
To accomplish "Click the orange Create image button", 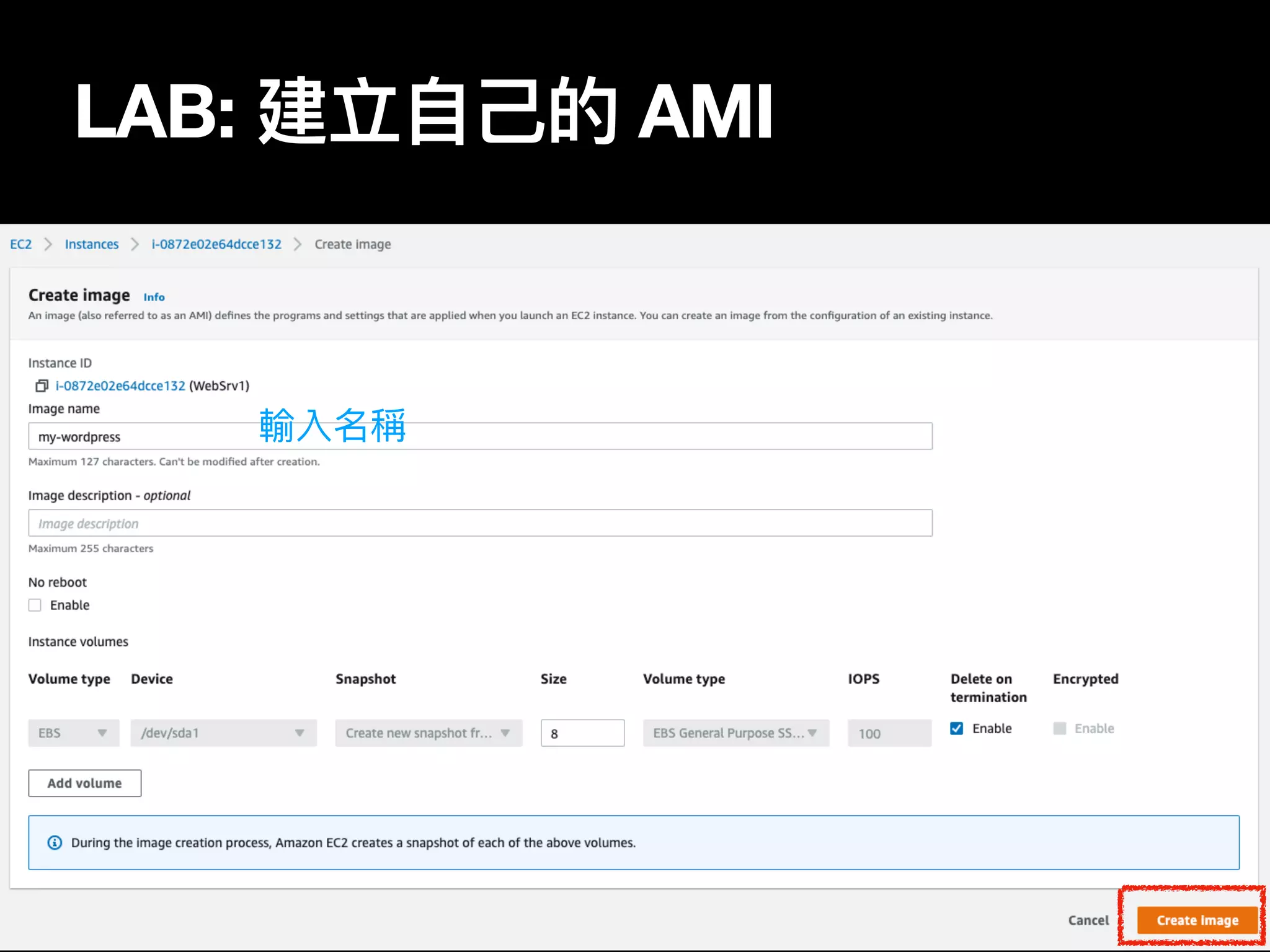I will [x=1197, y=920].
